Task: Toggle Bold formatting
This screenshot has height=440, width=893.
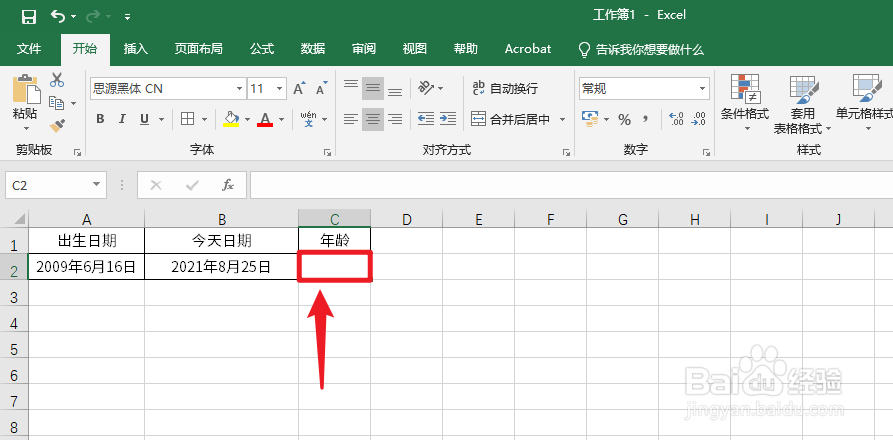Action: pos(100,119)
